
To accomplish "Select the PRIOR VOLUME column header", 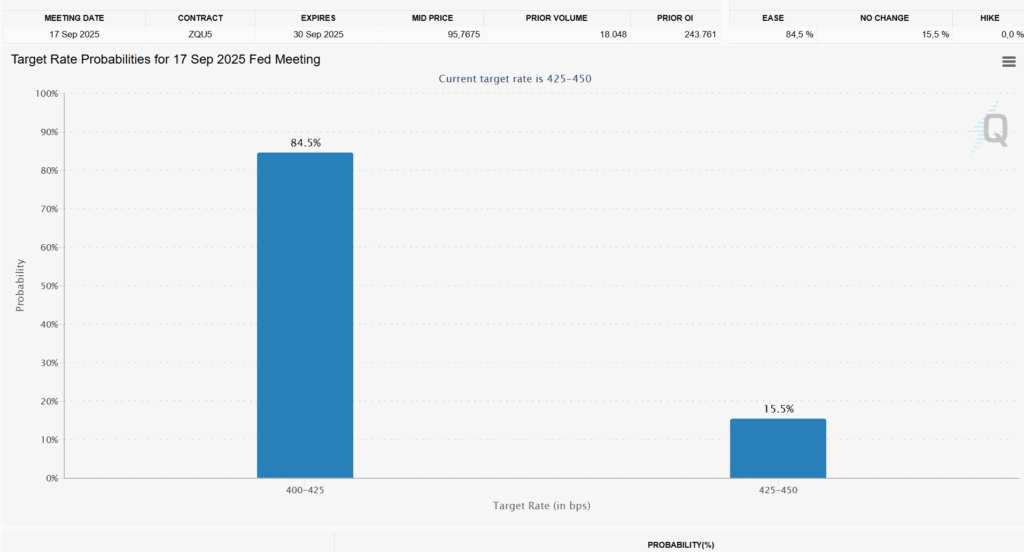I will click(556, 18).
